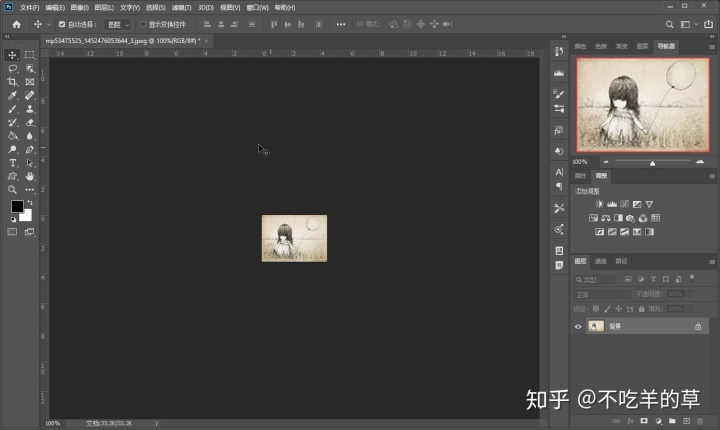This screenshot has height=430, width=720.
Task: Open Move tool preset dropdown arrow
Action: tap(49, 25)
